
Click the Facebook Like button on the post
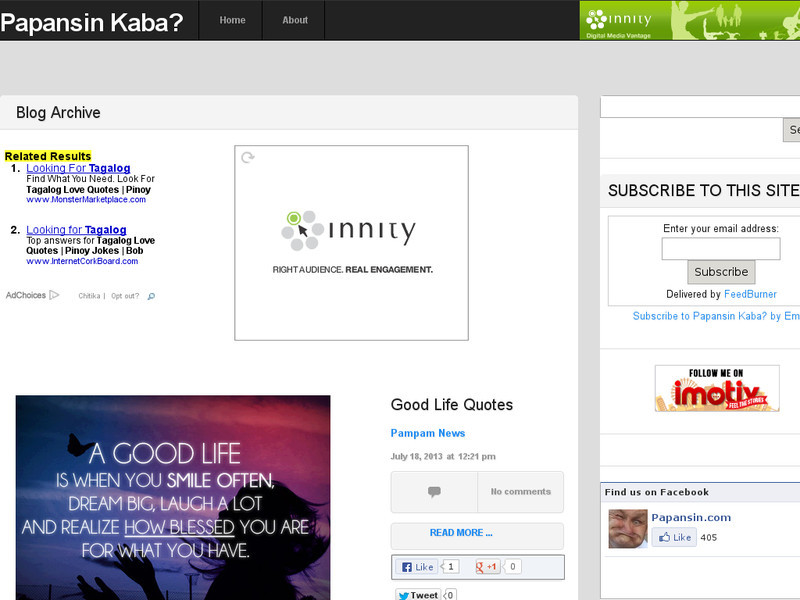[x=417, y=567]
